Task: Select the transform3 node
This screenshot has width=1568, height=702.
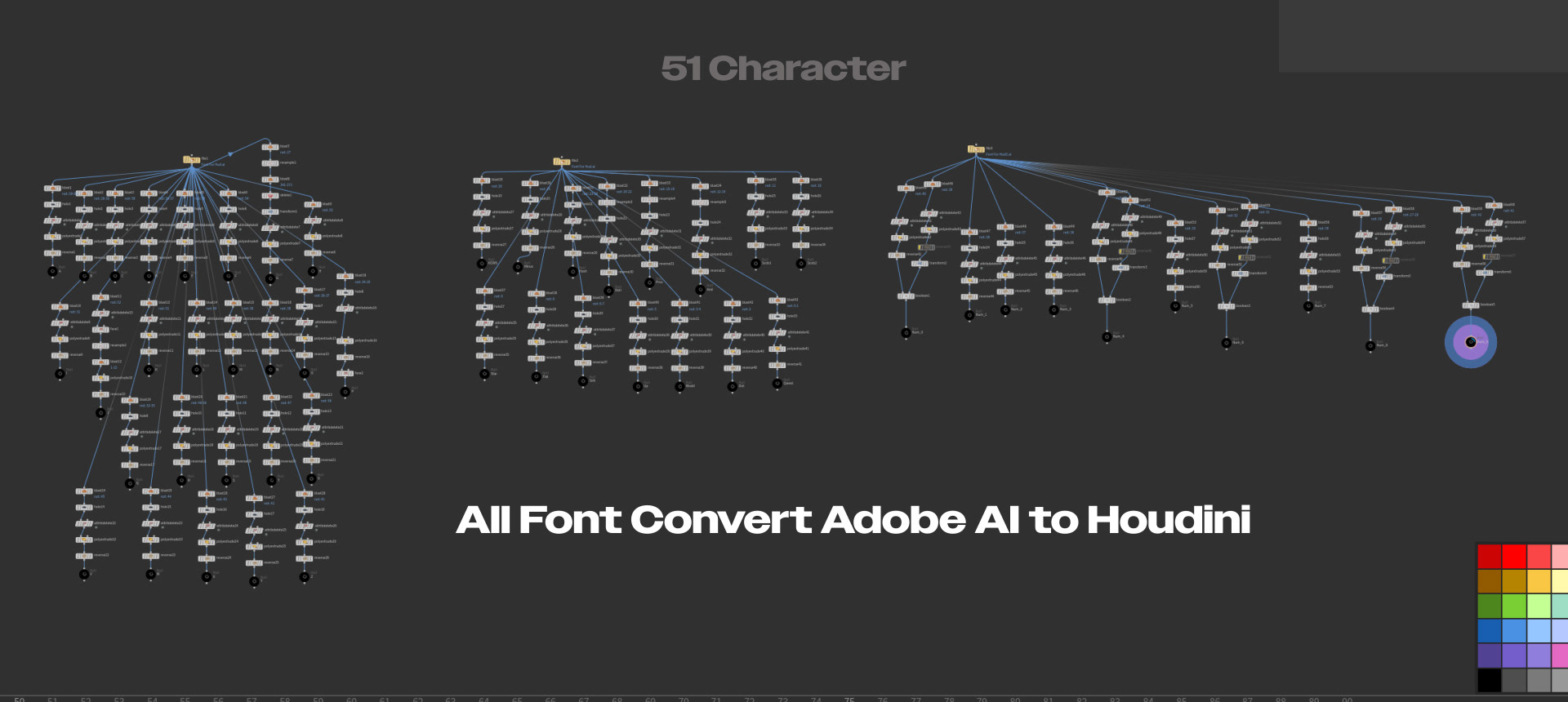Action: pos(1121,268)
